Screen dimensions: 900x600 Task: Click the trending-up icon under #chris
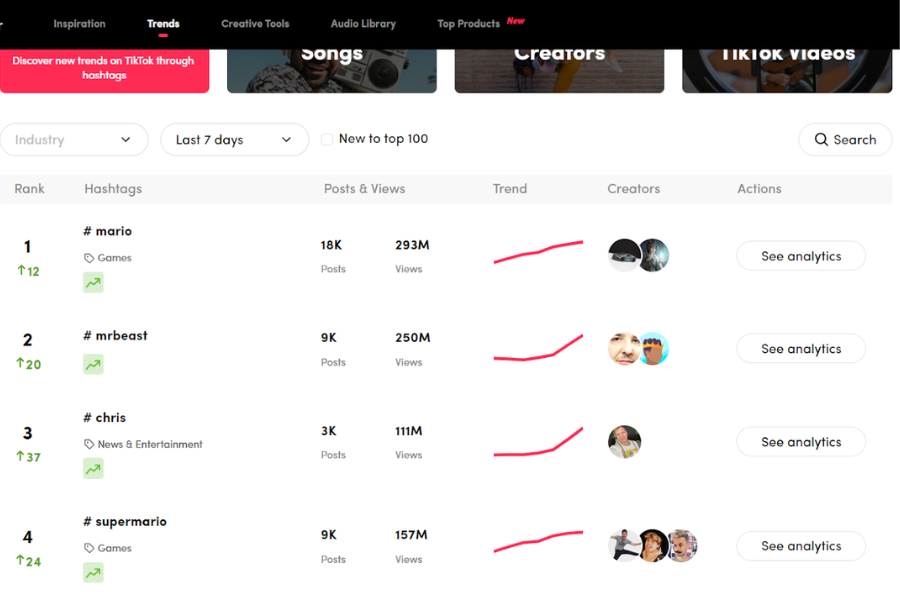tap(93, 469)
